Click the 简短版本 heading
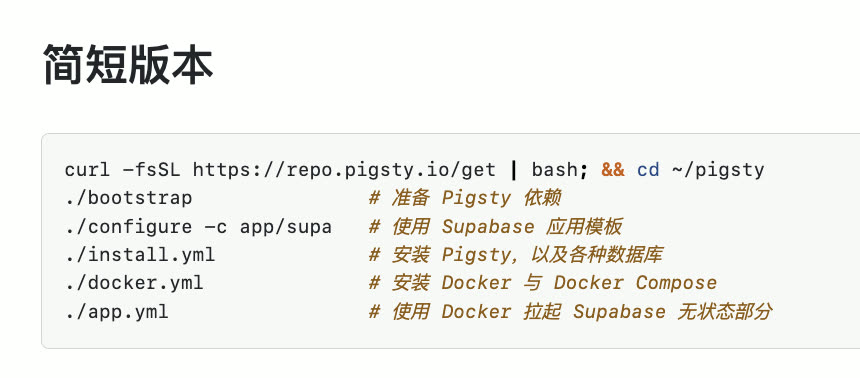 tap(128, 64)
